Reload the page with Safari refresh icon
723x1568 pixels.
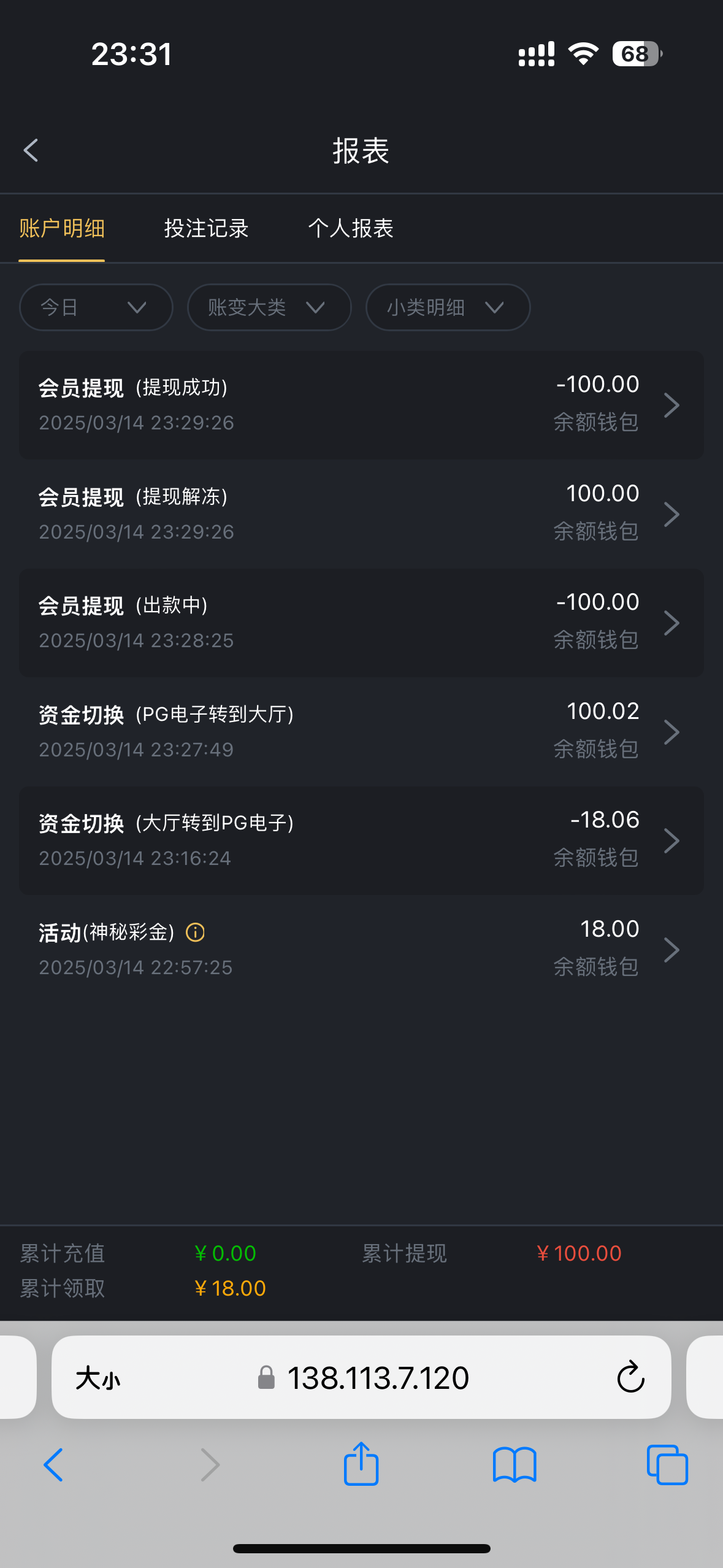630,1377
